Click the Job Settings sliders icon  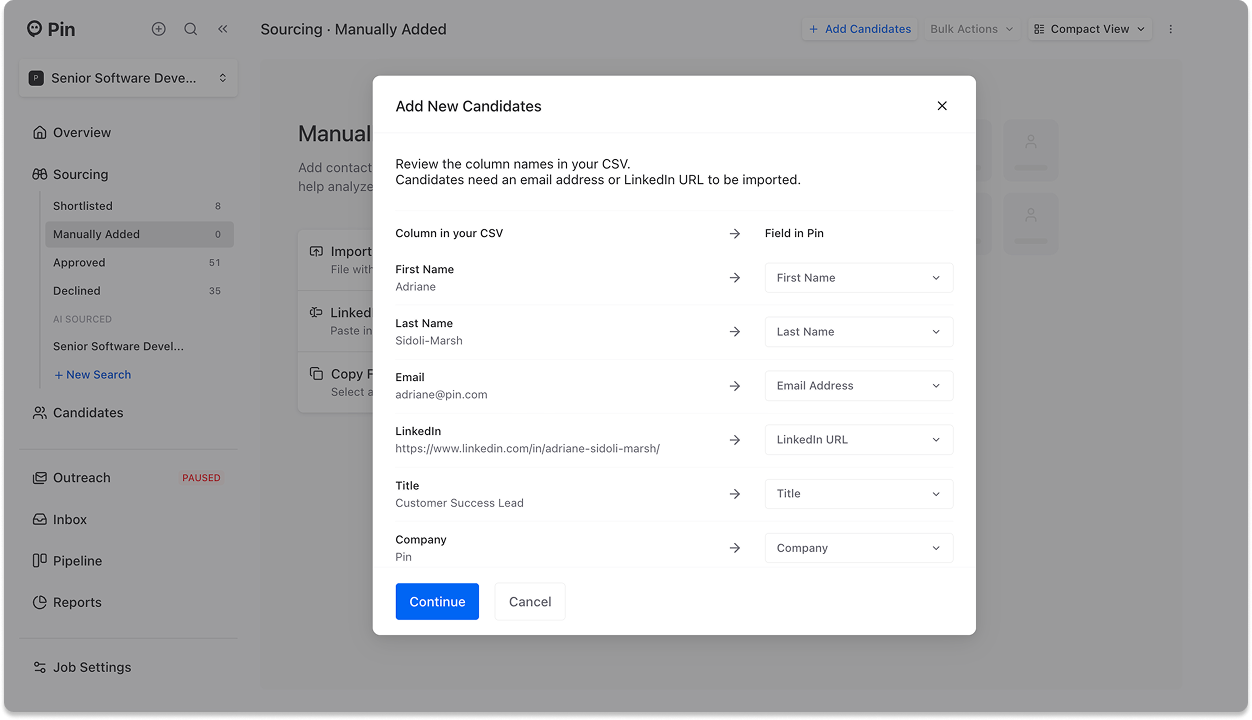[40, 668]
